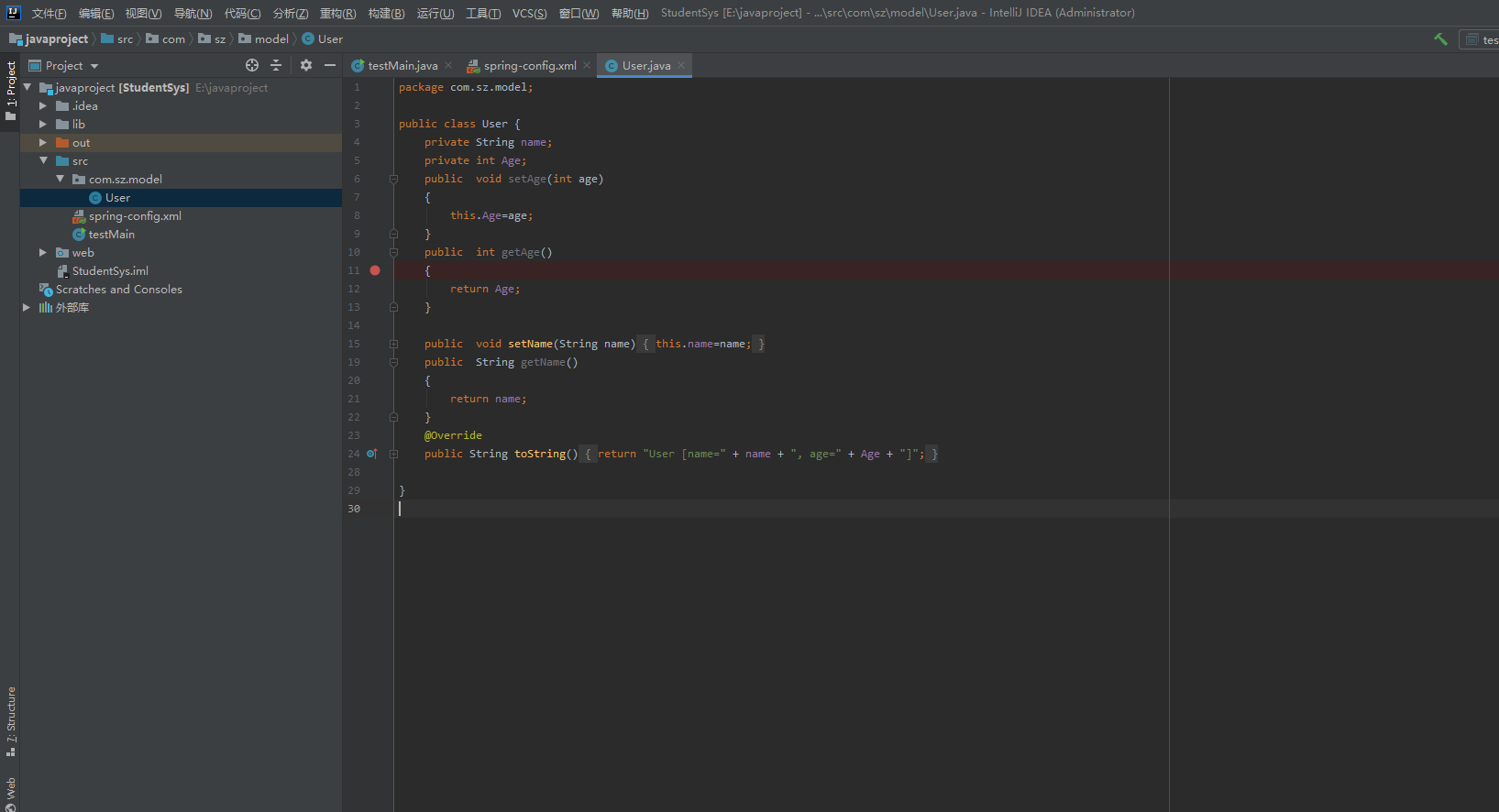
Task: Expand folded setName method at line 15
Action: tap(393, 344)
